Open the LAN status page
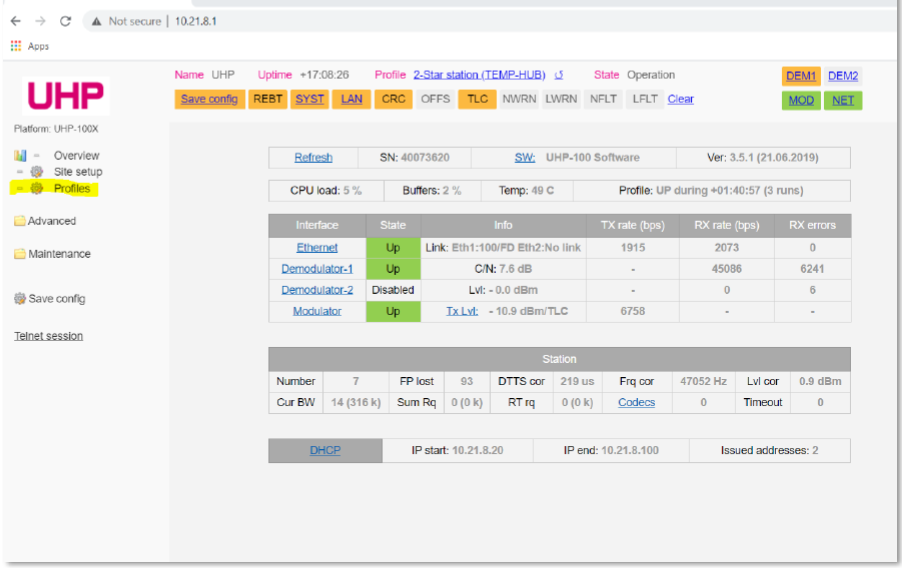 click(x=352, y=99)
